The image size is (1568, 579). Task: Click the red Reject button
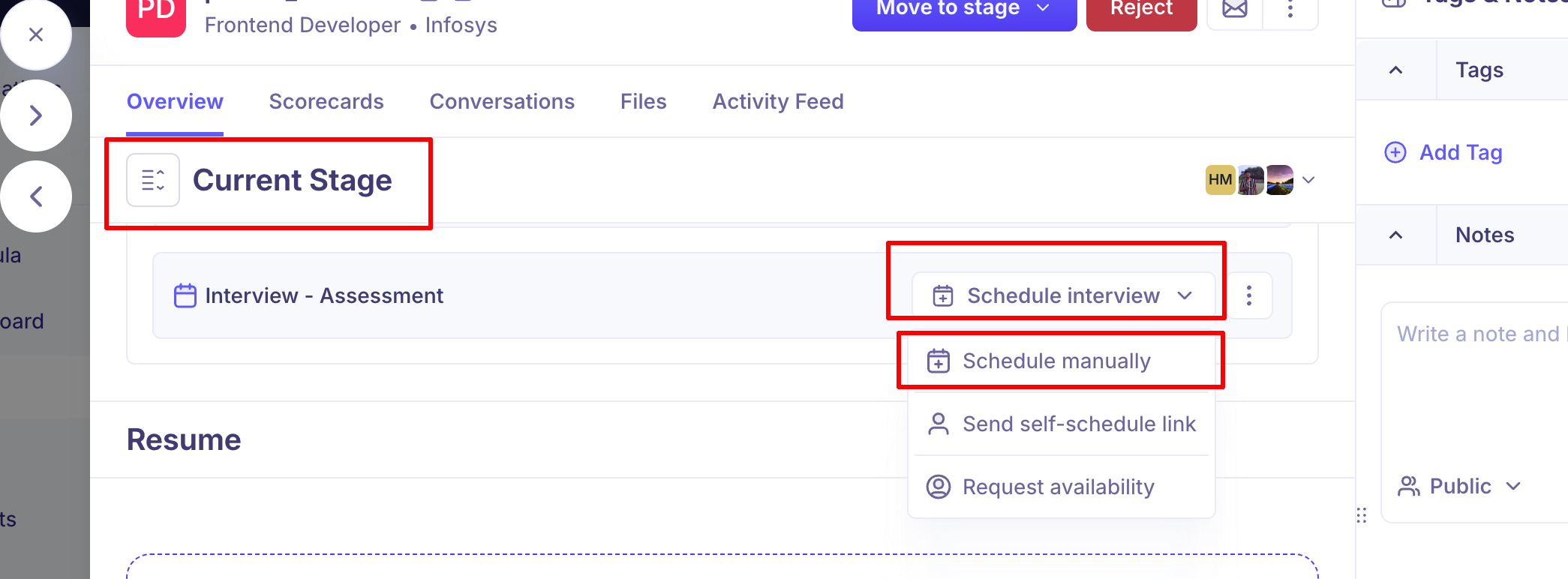coord(1141,10)
